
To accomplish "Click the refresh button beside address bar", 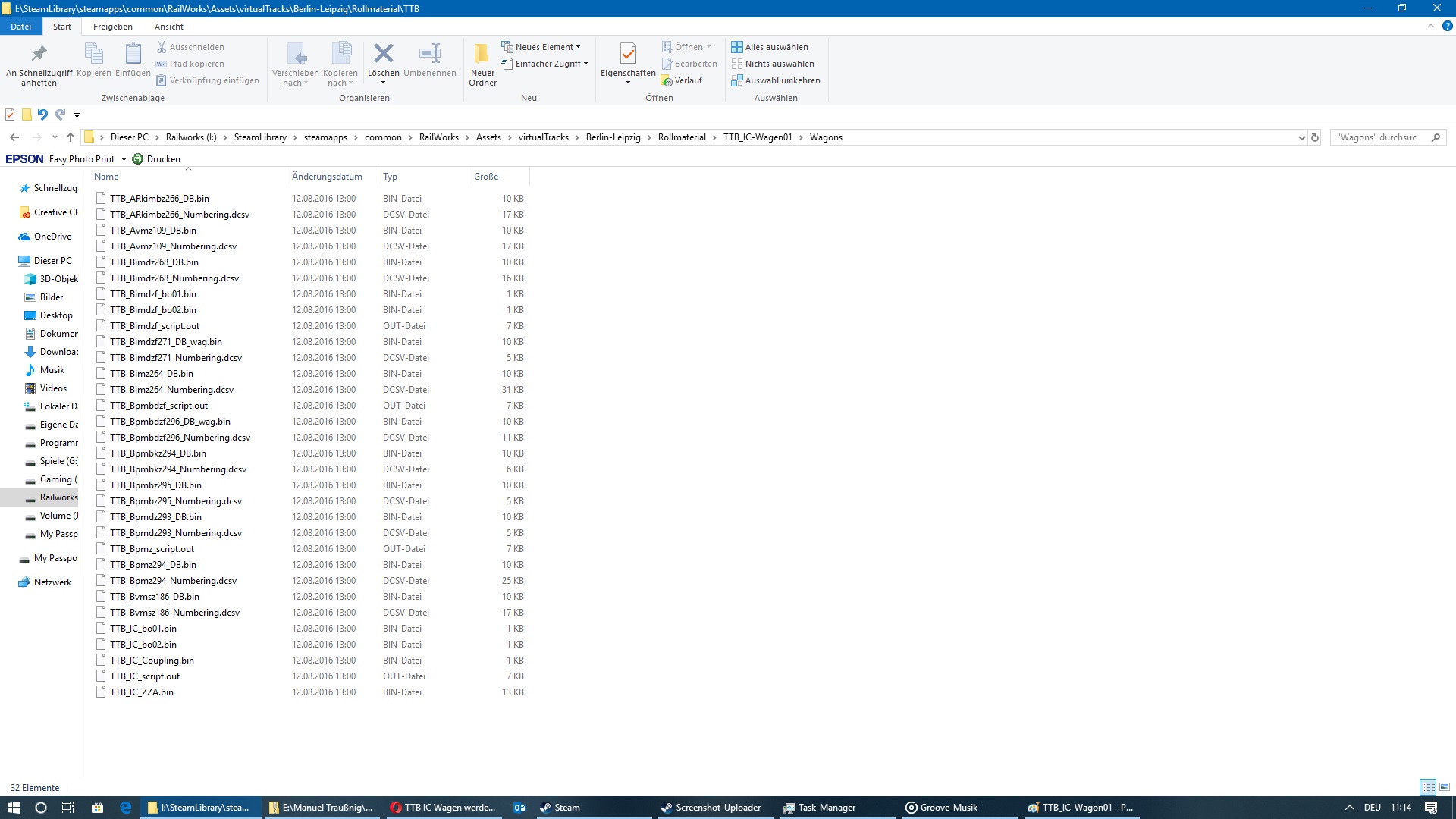I will pos(1315,137).
